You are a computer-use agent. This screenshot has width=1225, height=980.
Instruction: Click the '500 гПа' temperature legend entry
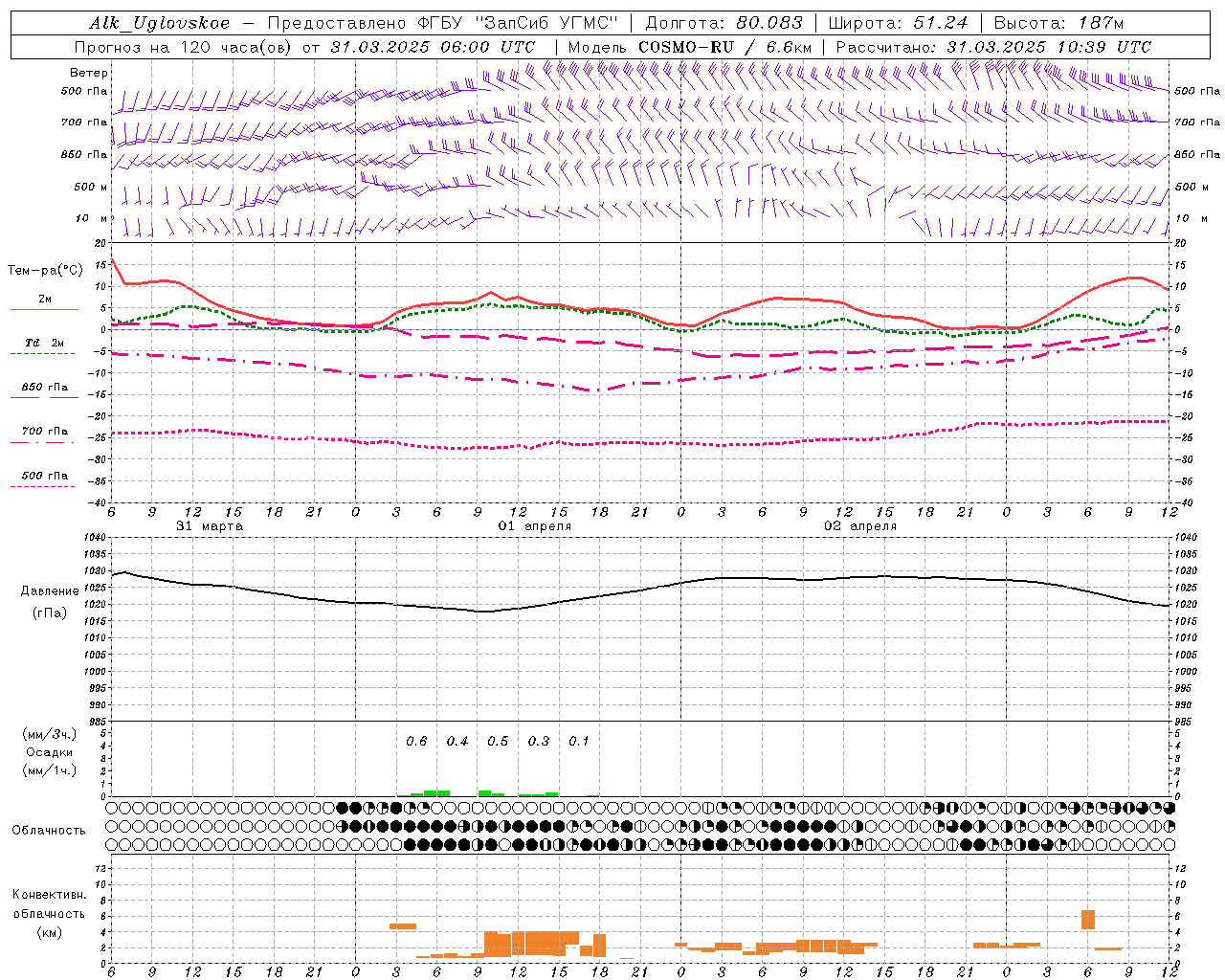point(44,476)
